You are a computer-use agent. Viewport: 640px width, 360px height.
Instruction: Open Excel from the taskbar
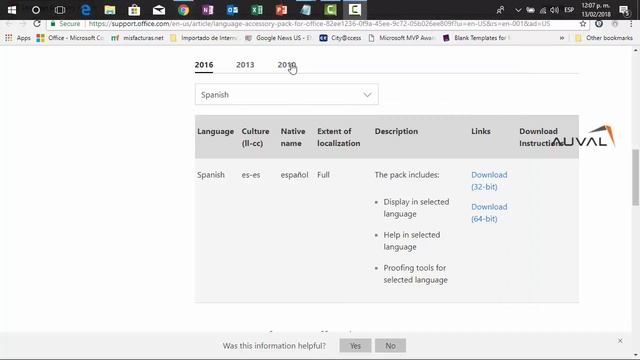click(x=257, y=10)
